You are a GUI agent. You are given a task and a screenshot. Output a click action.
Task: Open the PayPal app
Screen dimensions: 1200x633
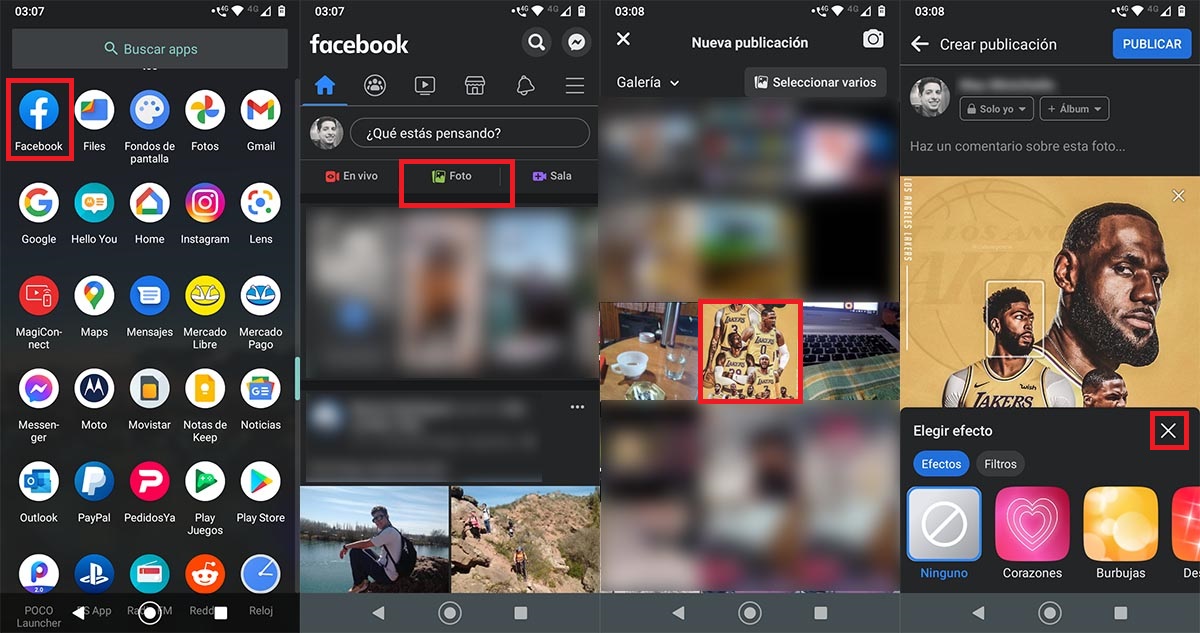pyautogui.click(x=94, y=482)
